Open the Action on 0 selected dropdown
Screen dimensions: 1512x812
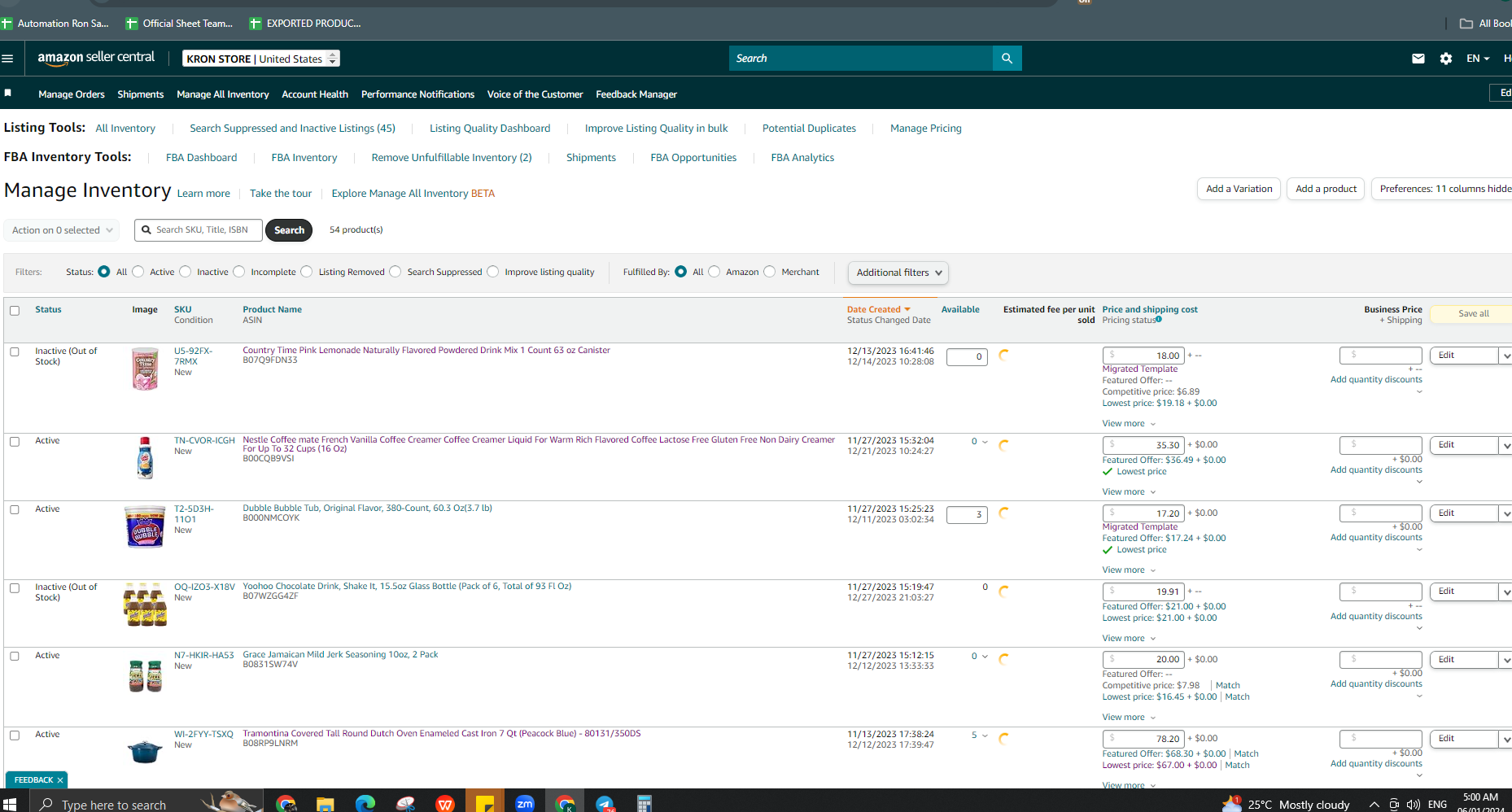[62, 230]
